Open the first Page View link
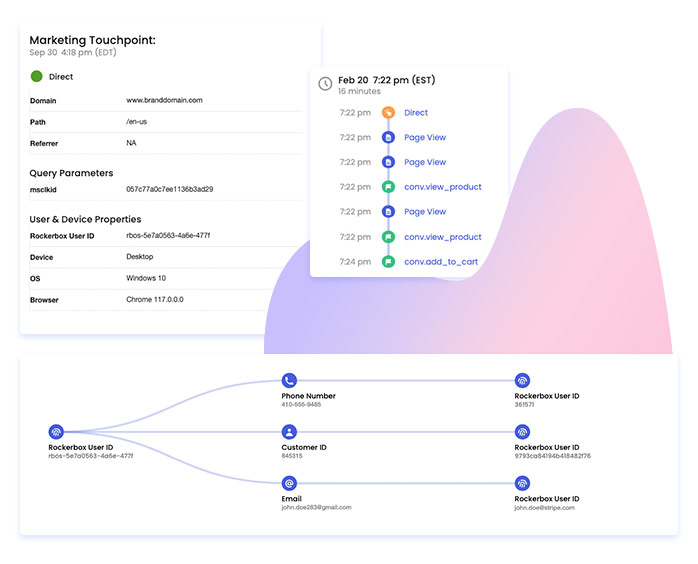The image size is (698, 564). coord(425,138)
